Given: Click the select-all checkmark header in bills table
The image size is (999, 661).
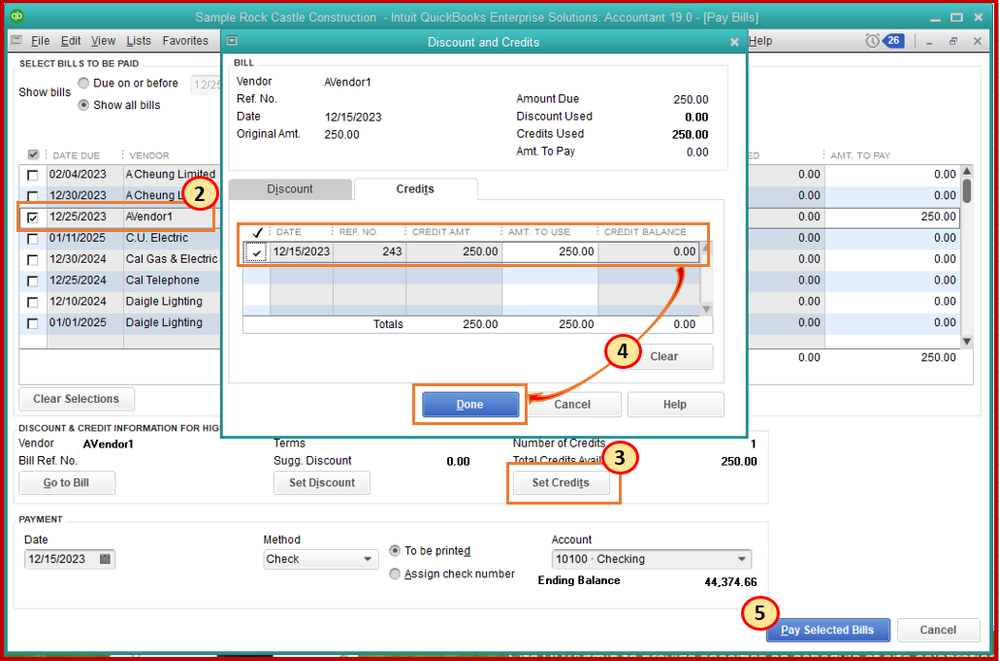Looking at the screenshot, I should point(34,155).
